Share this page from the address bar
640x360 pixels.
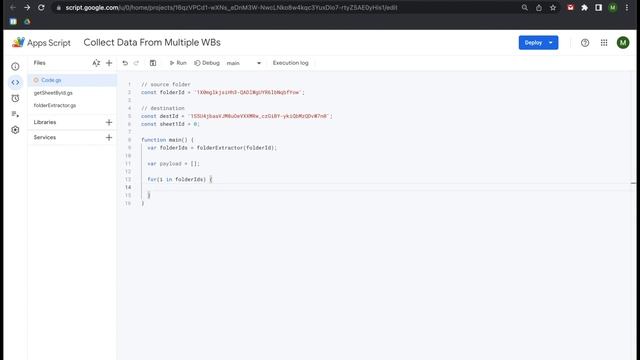click(x=539, y=7)
